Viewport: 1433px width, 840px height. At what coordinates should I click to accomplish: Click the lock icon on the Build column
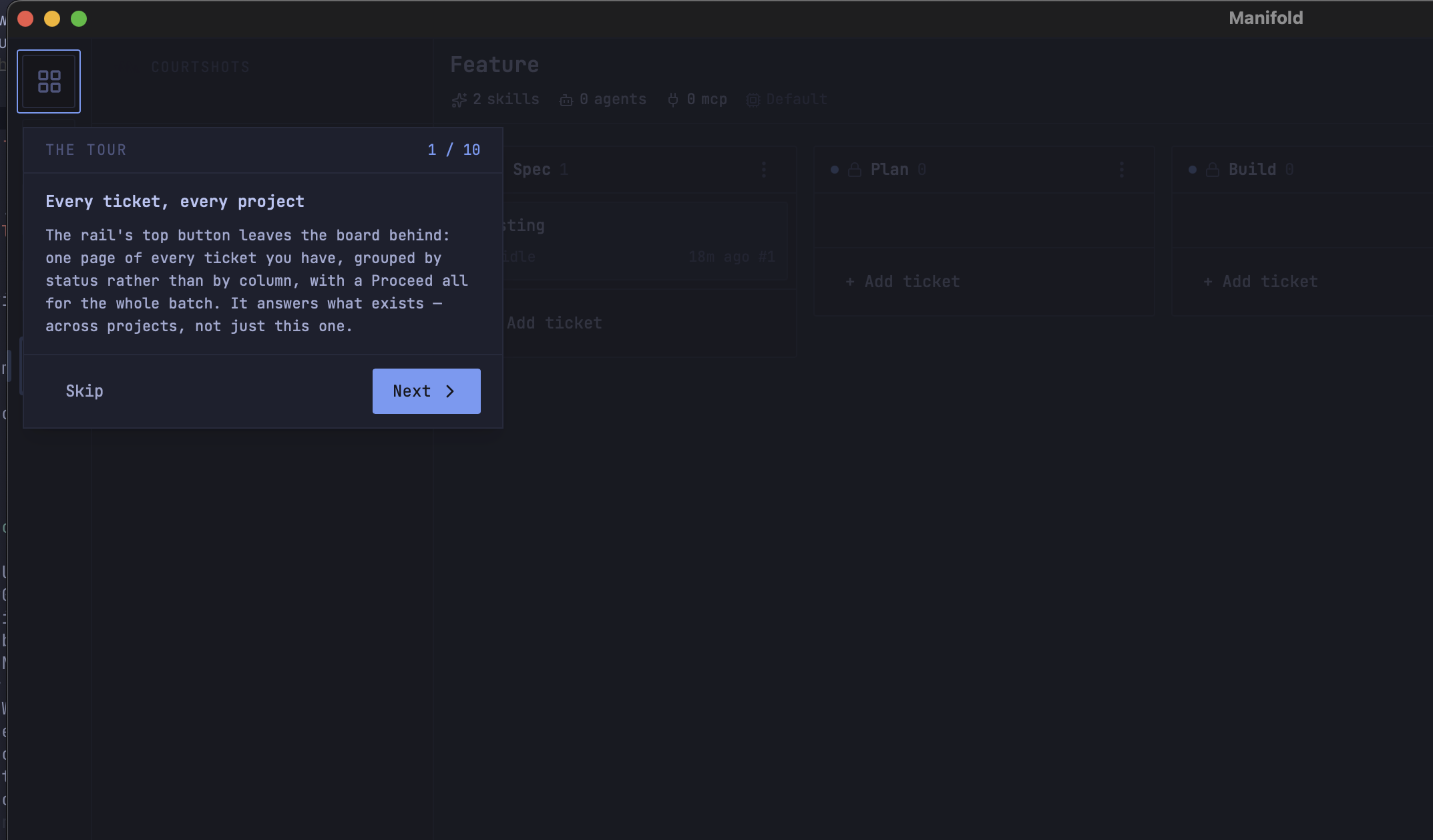coord(1212,170)
